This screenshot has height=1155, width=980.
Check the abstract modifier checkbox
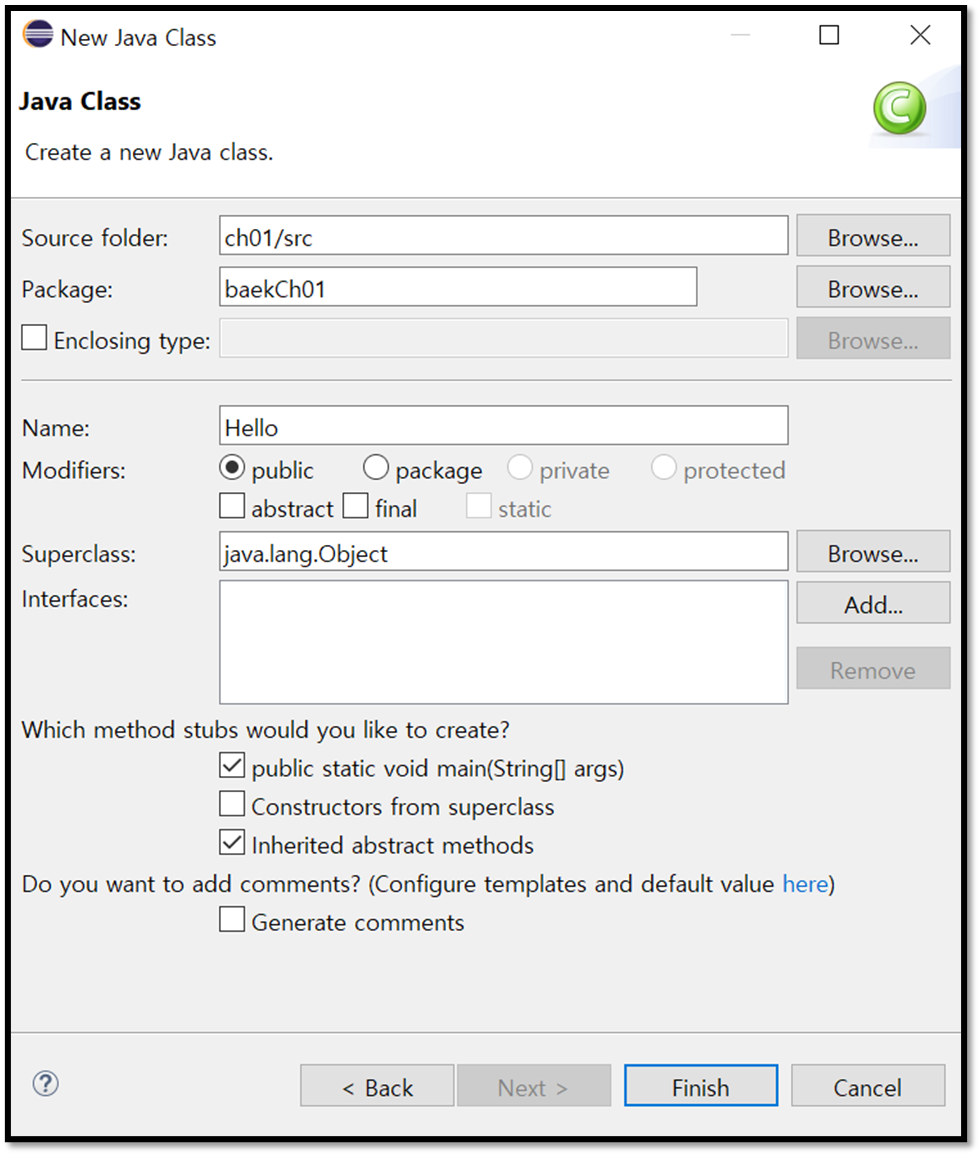tap(232, 506)
